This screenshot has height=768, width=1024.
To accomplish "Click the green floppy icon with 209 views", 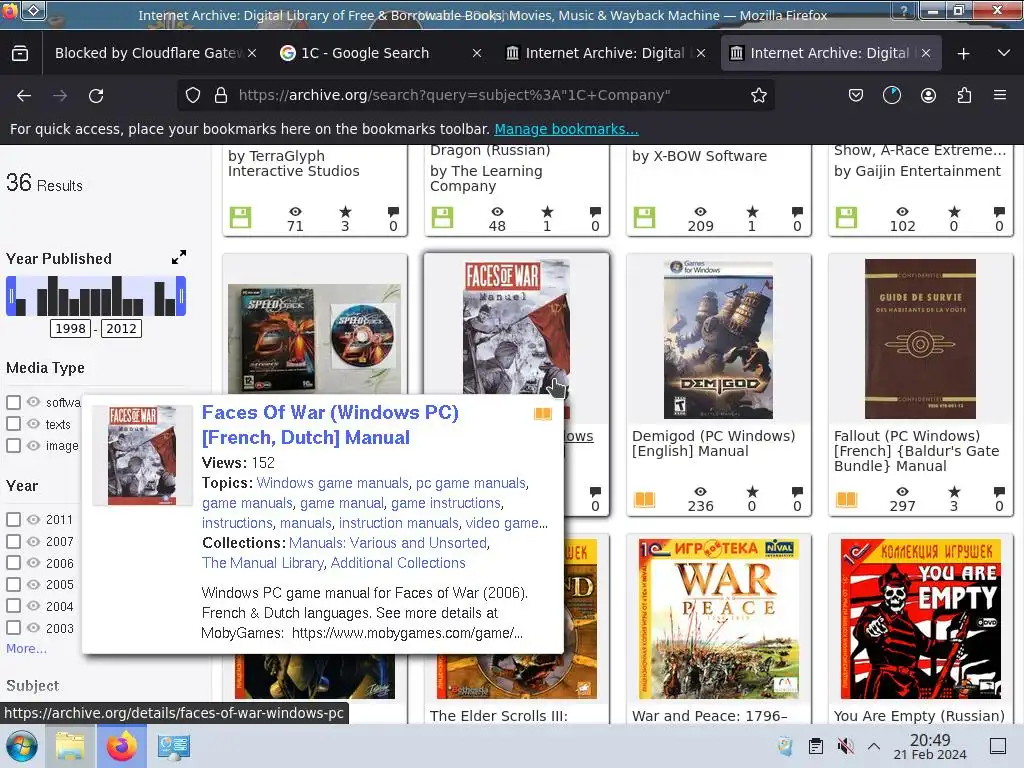I will click(644, 217).
